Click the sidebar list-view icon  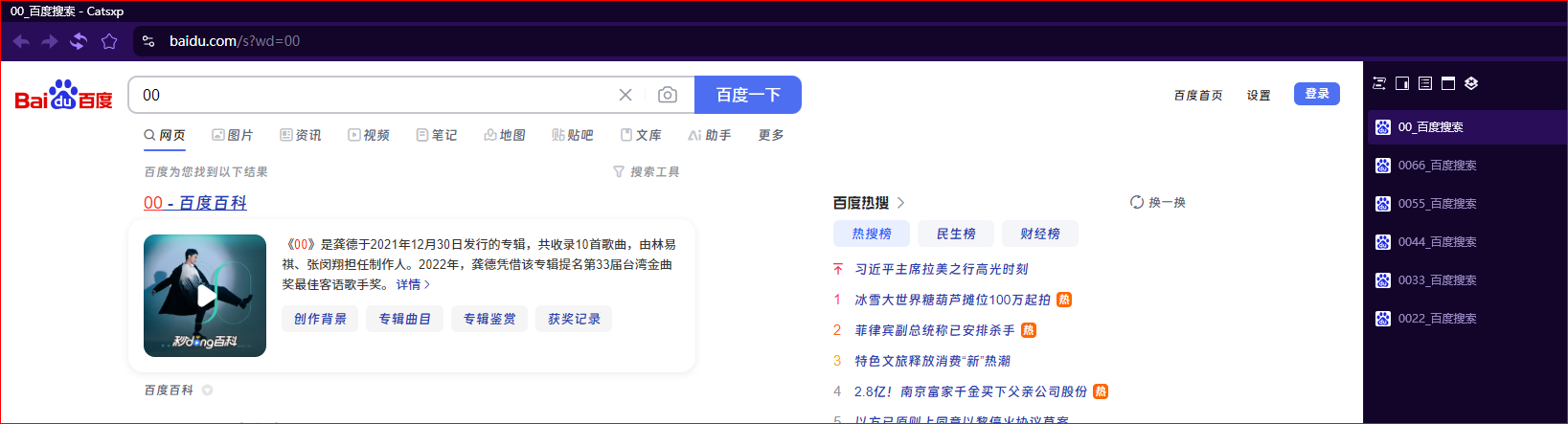[x=1425, y=83]
